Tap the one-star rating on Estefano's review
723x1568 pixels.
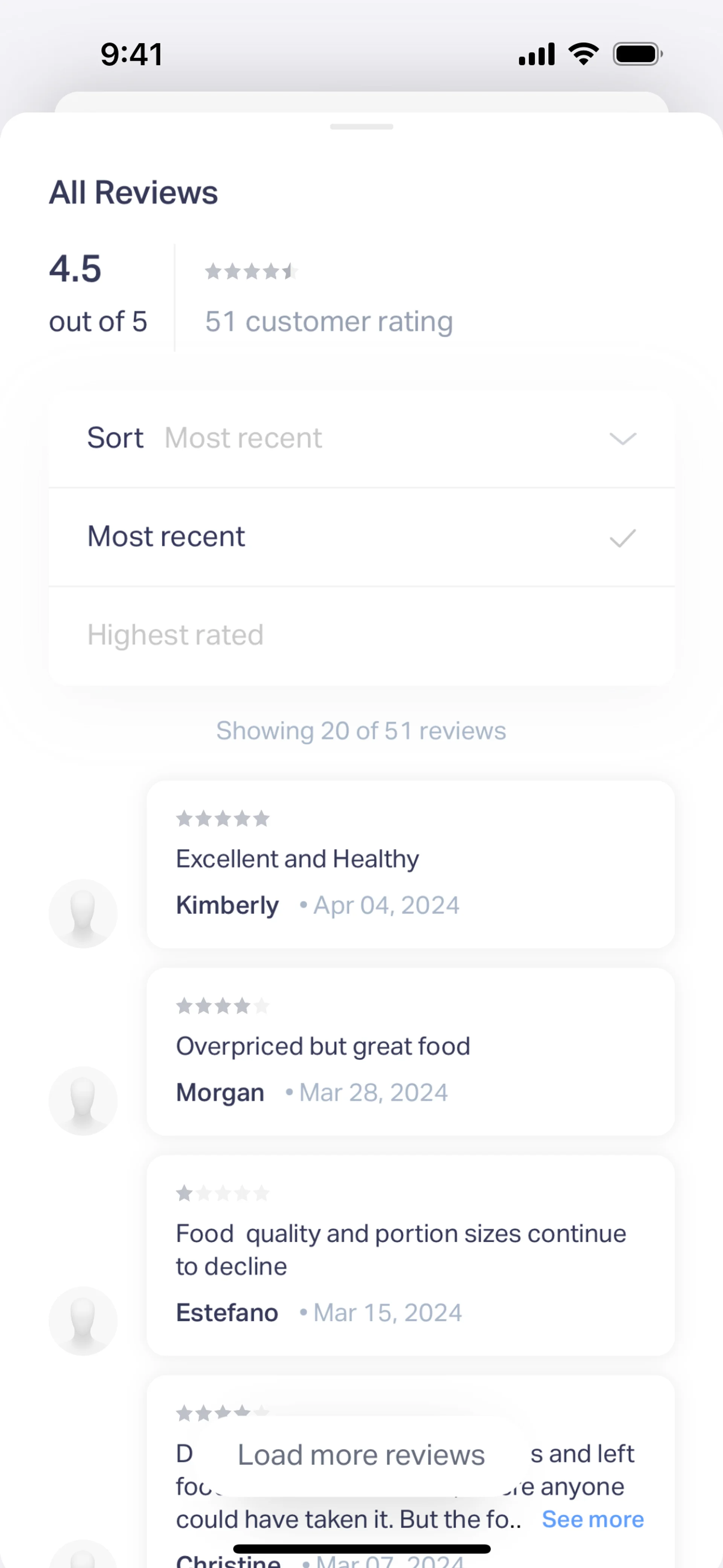[223, 1193]
